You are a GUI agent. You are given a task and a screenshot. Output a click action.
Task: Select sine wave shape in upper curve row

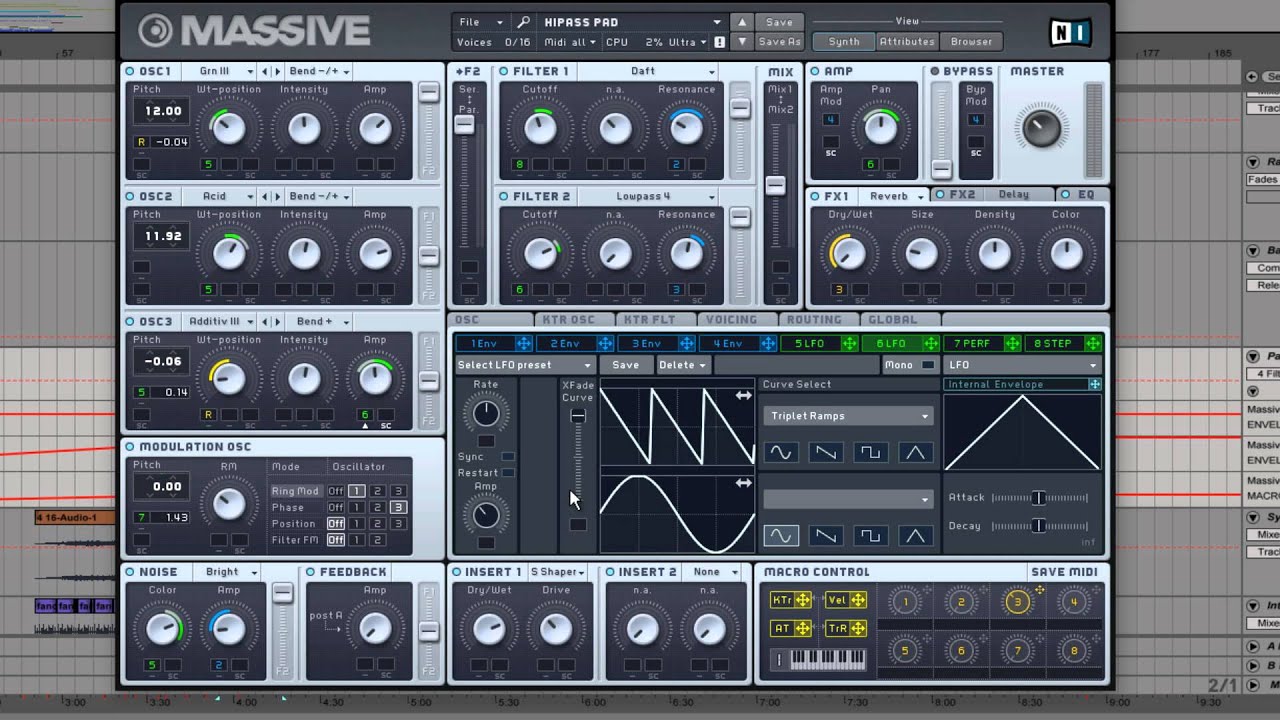click(780, 453)
